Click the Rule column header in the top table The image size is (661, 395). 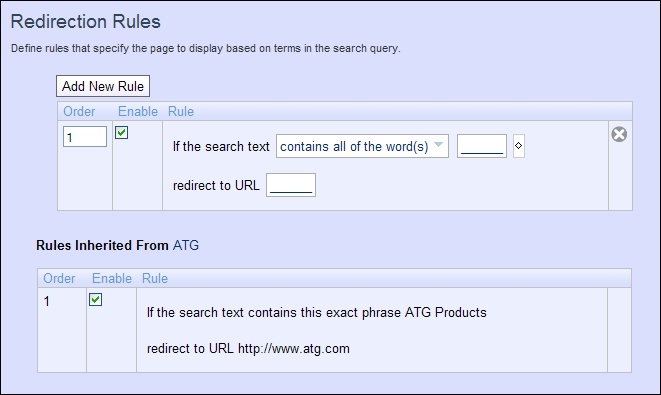(x=181, y=111)
